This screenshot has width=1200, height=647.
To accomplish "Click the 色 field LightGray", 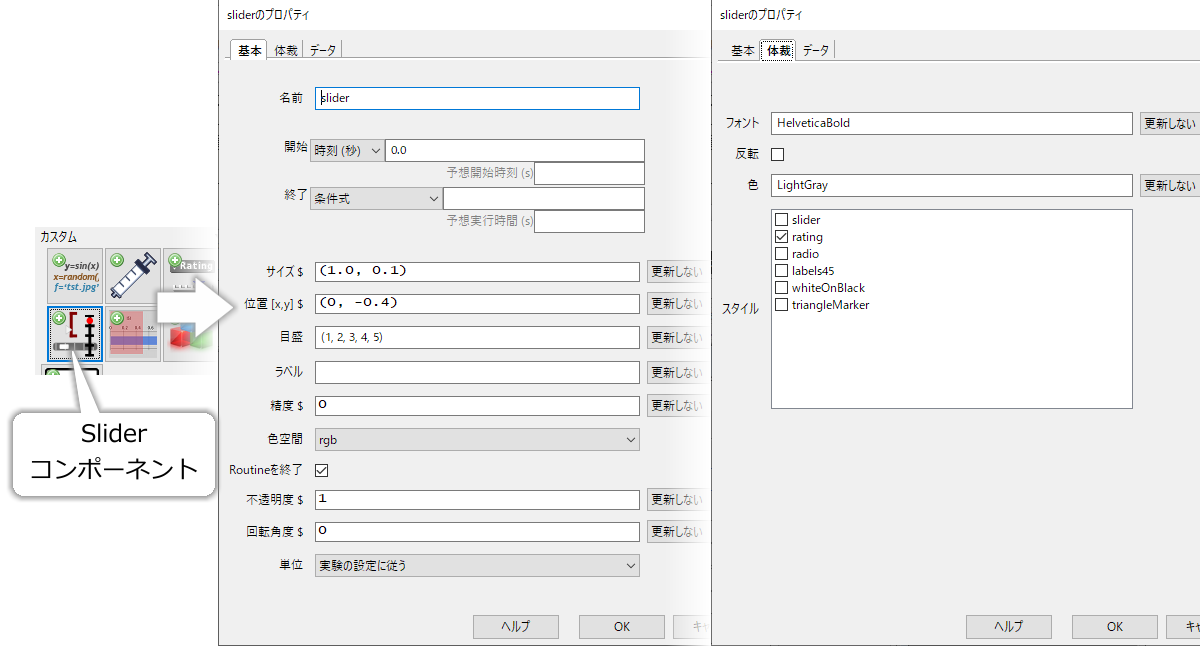I will [951, 185].
